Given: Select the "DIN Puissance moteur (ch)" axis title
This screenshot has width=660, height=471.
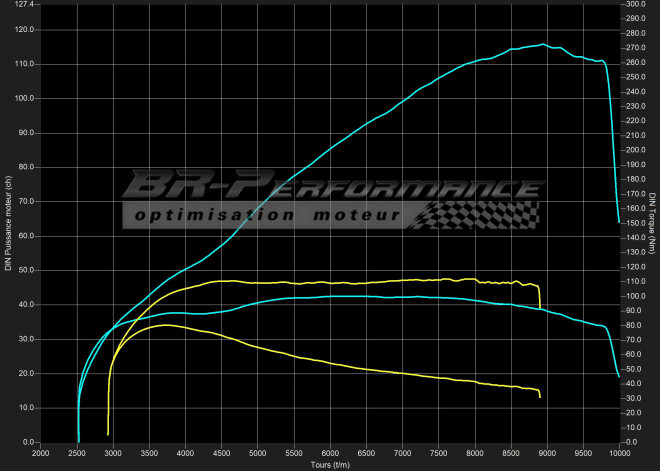Looking at the screenshot, I should coord(8,222).
